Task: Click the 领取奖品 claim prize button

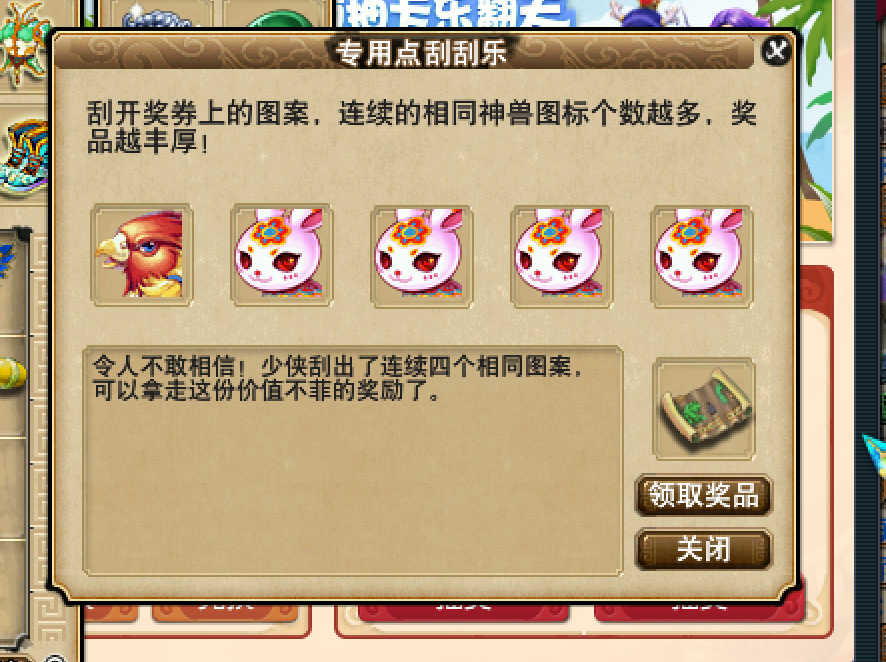Action: point(703,495)
